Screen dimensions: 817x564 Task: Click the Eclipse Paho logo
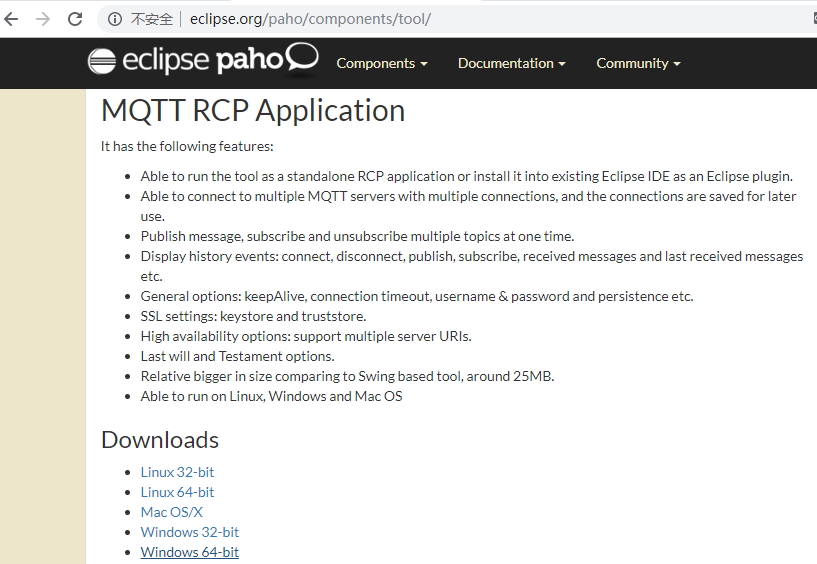(x=203, y=60)
